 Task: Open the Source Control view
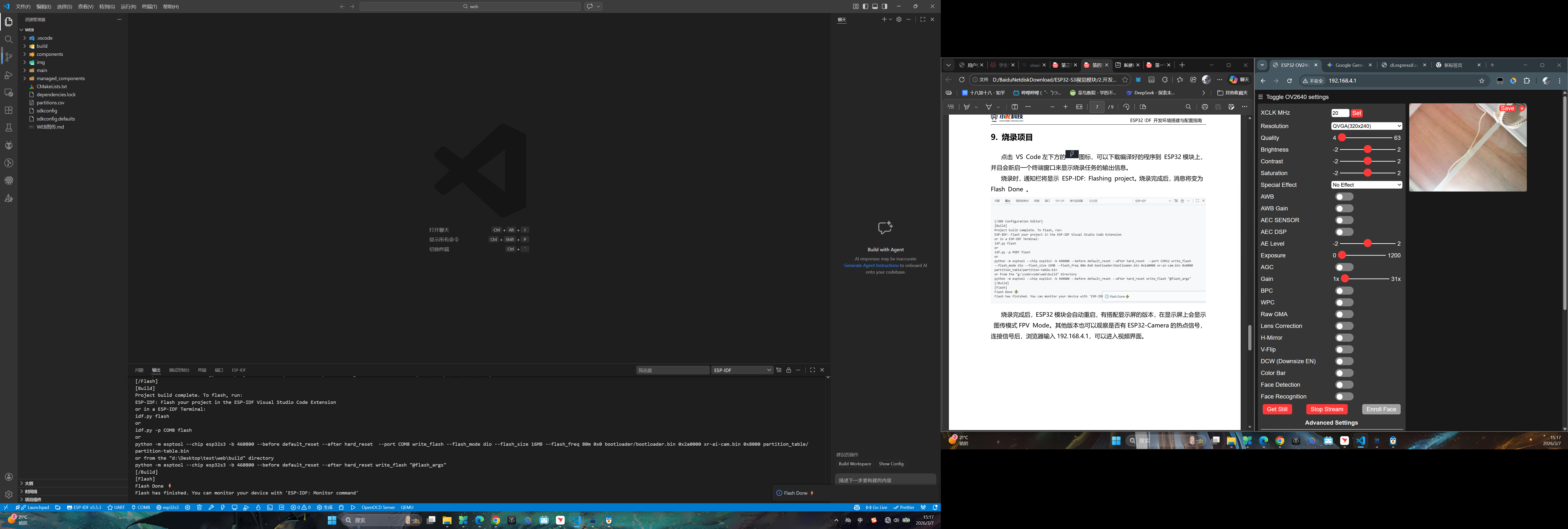(9, 57)
